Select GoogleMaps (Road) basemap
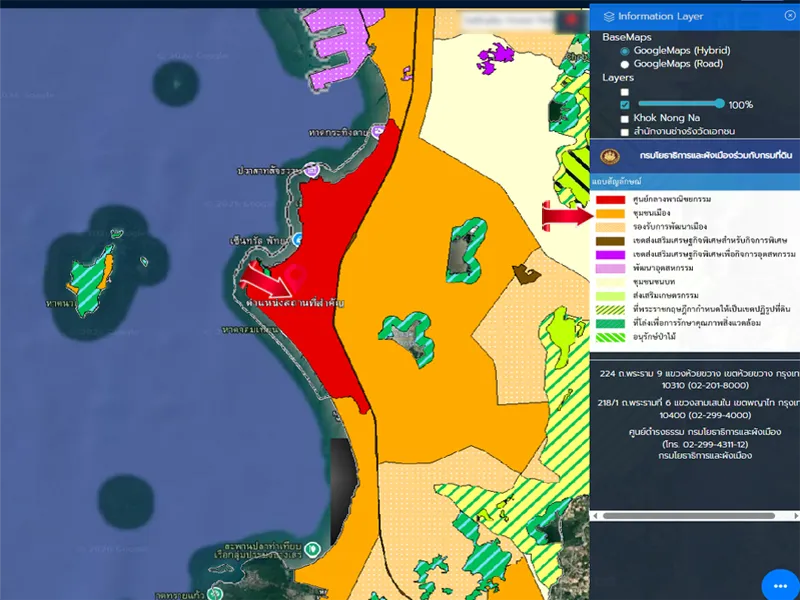Viewport: 800px width, 600px height. (x=625, y=64)
